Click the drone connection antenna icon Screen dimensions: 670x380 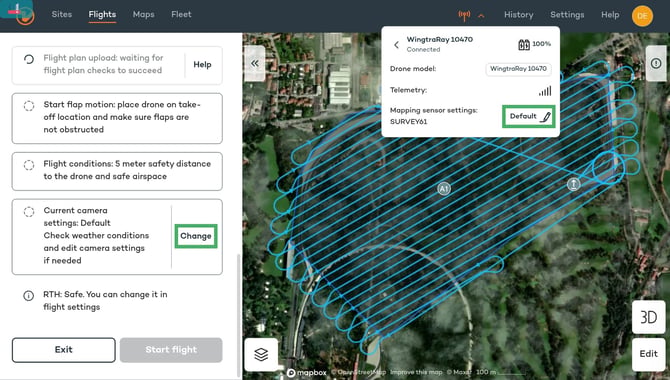[464, 15]
